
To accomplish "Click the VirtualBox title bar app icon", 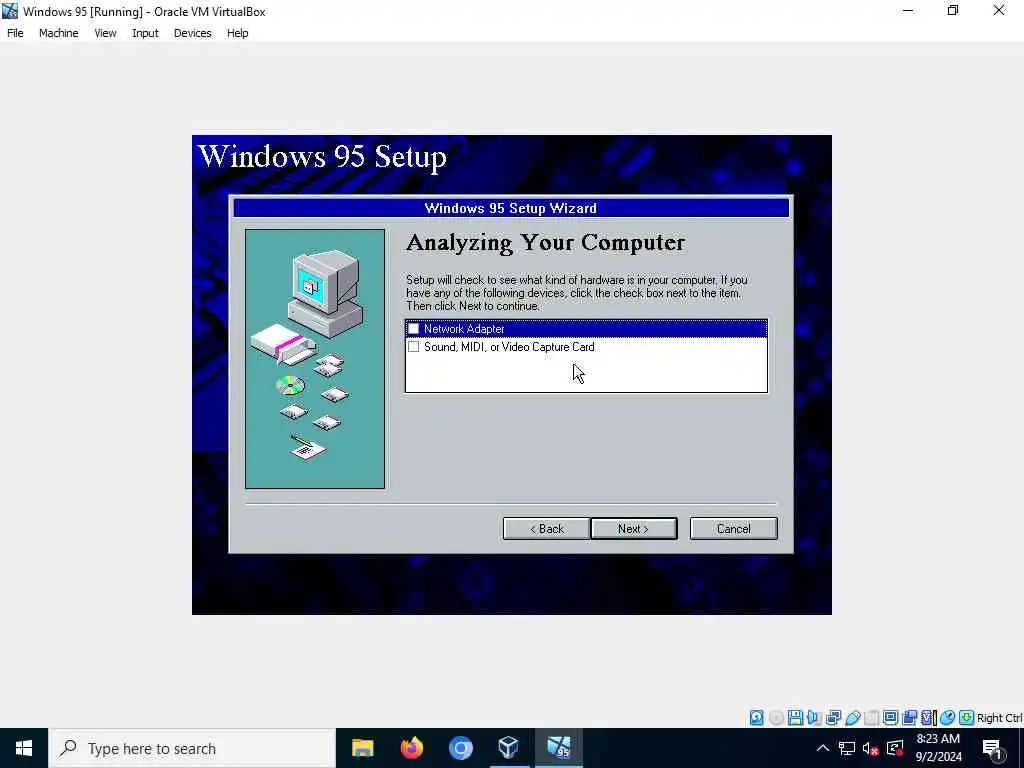I will (10, 11).
